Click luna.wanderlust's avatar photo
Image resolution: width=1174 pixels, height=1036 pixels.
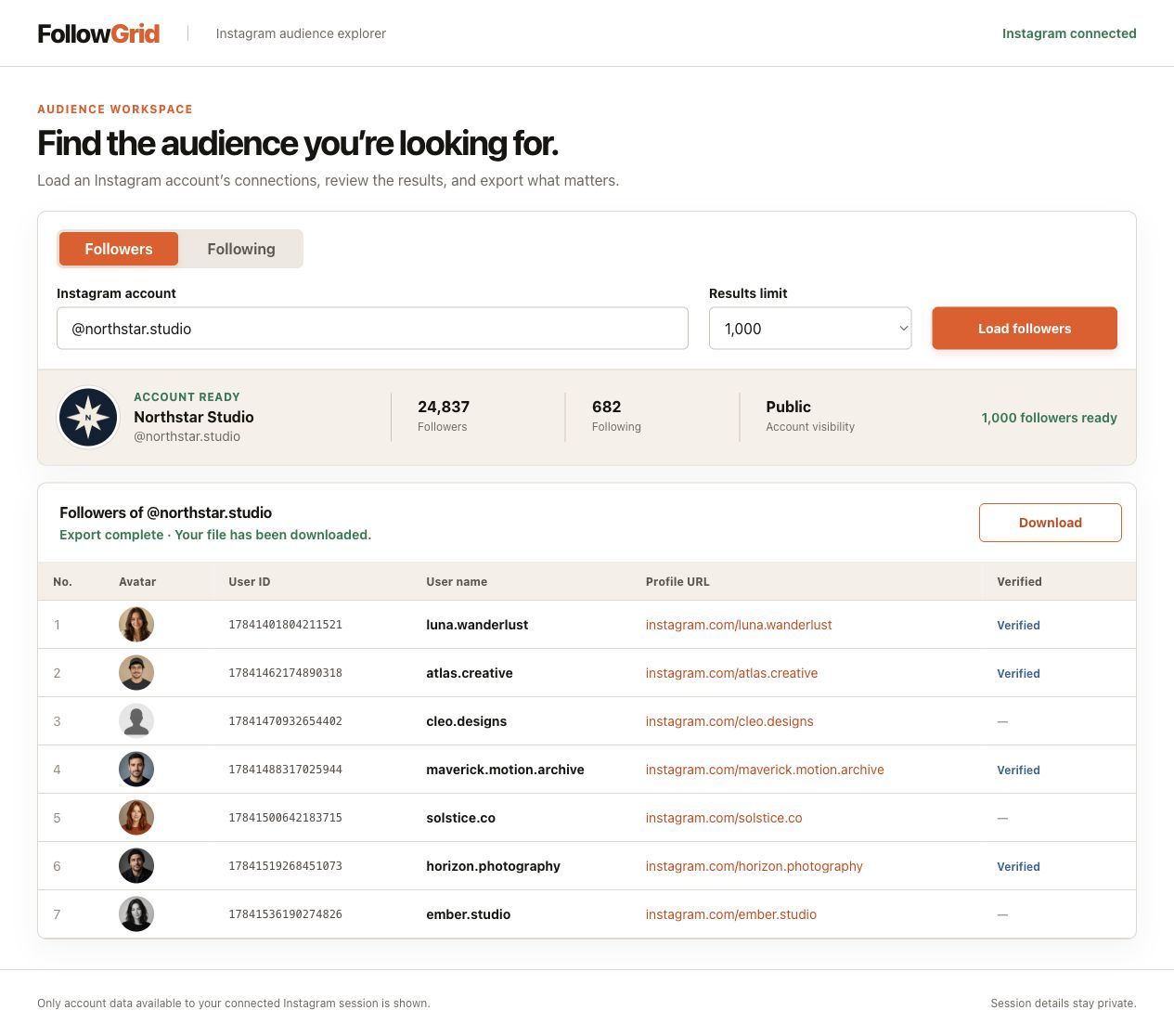click(136, 625)
